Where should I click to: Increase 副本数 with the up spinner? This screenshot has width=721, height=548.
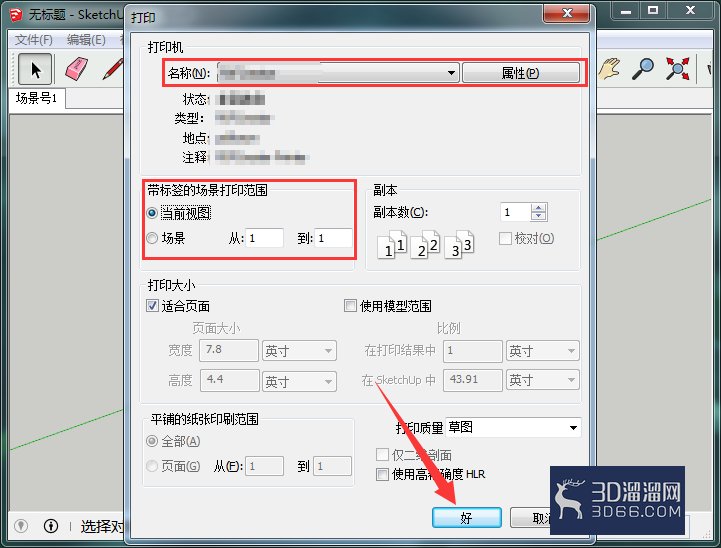tap(538, 208)
